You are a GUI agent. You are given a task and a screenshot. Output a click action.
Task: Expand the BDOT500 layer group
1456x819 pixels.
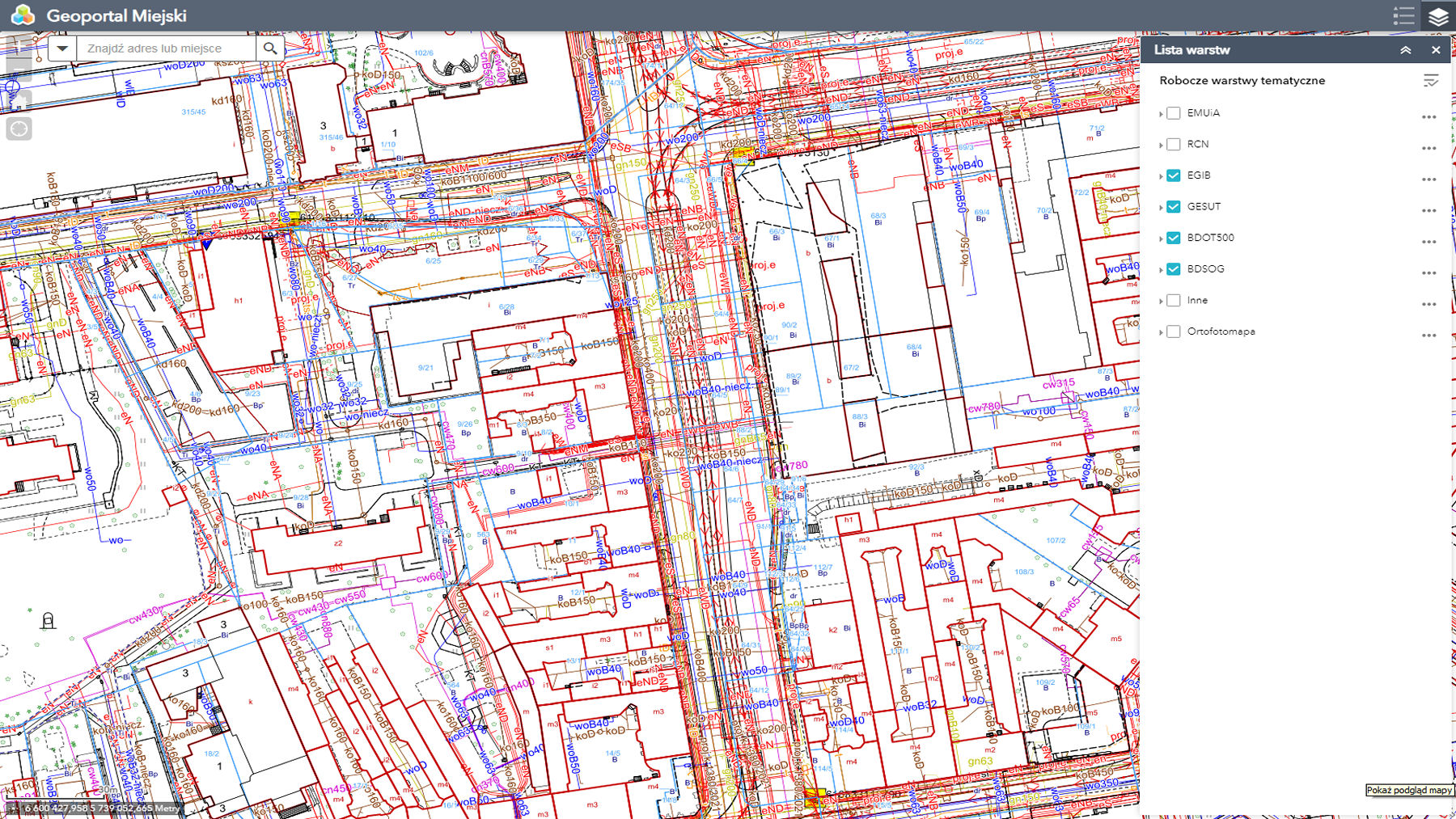[x=1161, y=239]
